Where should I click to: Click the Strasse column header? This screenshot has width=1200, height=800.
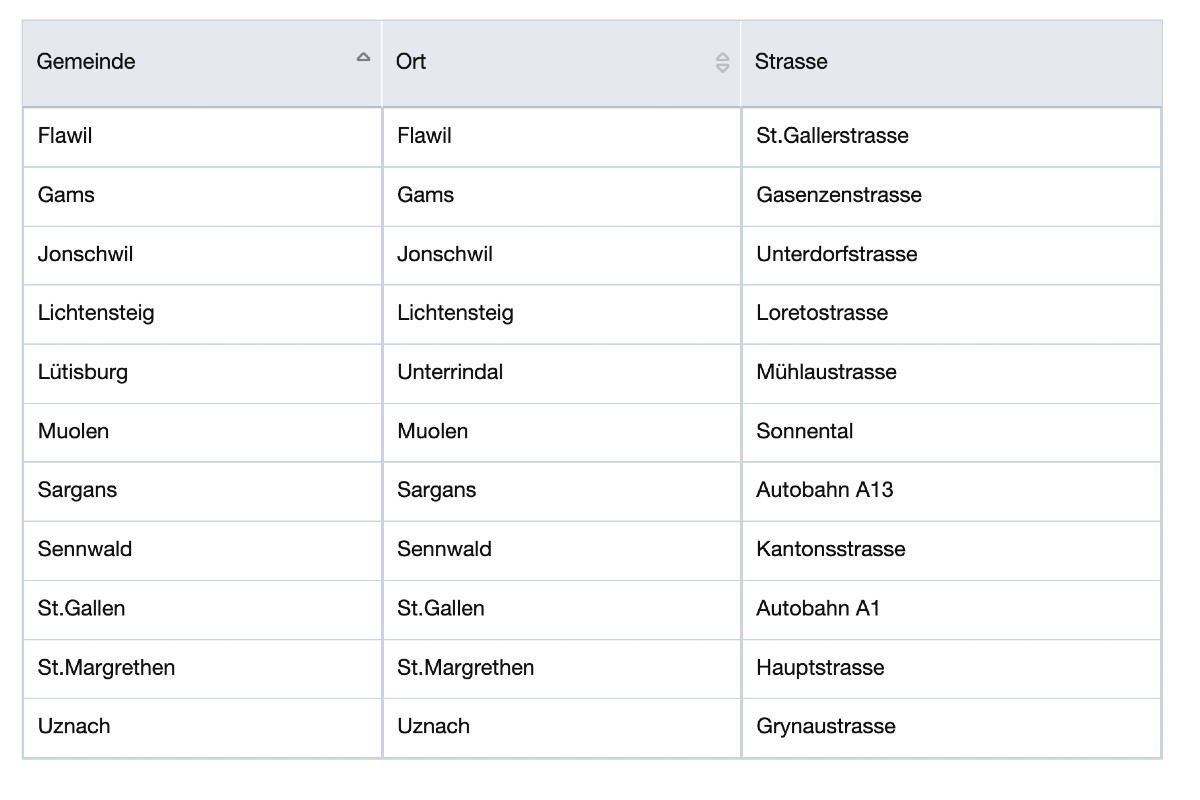(x=791, y=62)
